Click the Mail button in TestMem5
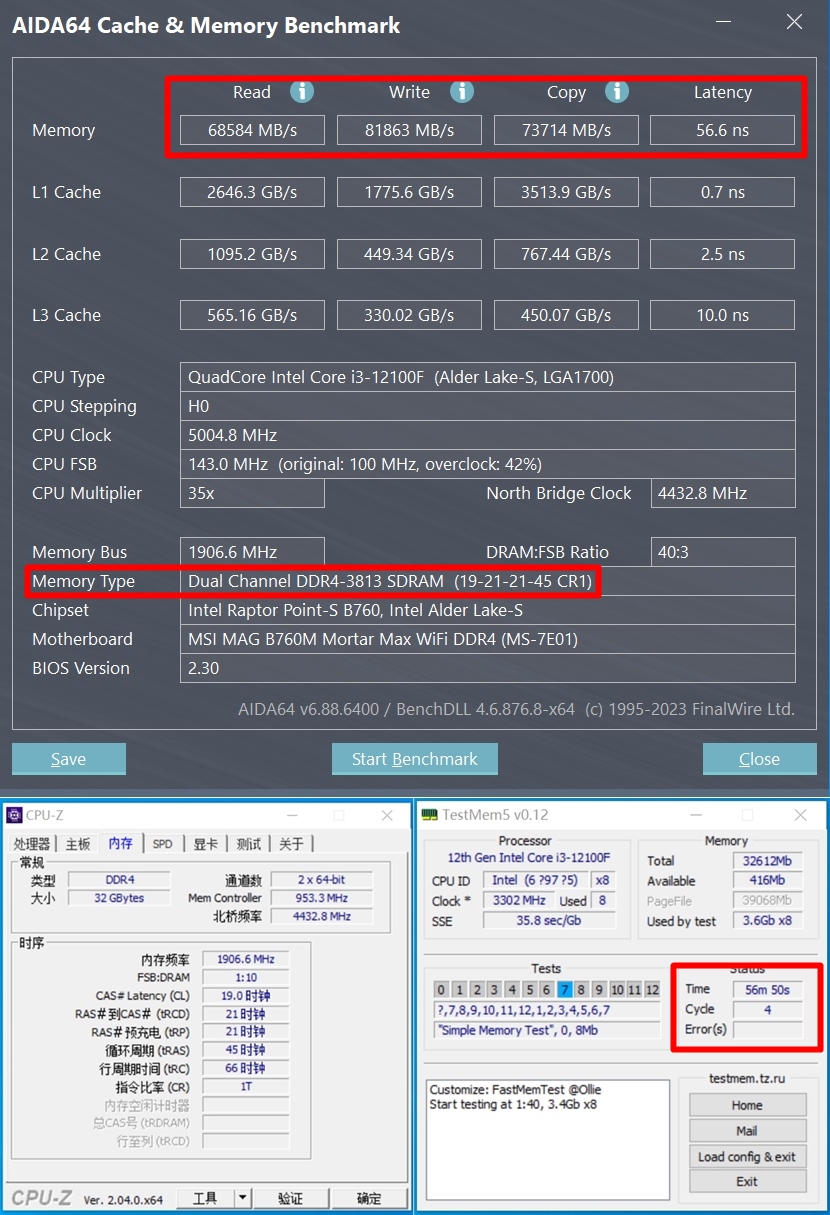This screenshot has height=1215, width=830. click(747, 1131)
